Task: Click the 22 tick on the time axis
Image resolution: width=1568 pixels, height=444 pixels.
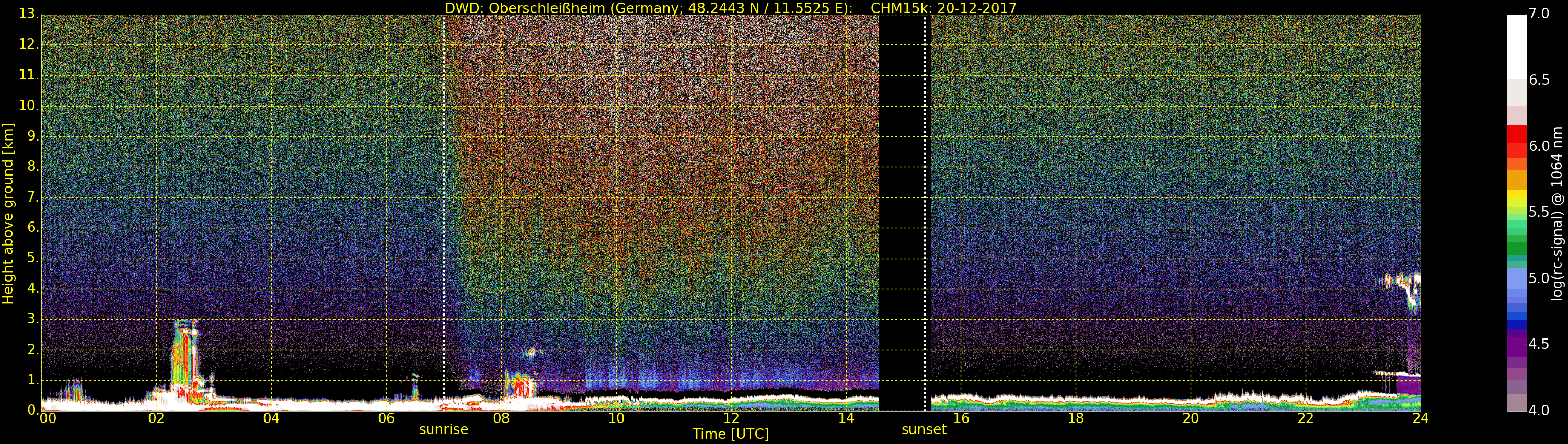Action: [1306, 418]
